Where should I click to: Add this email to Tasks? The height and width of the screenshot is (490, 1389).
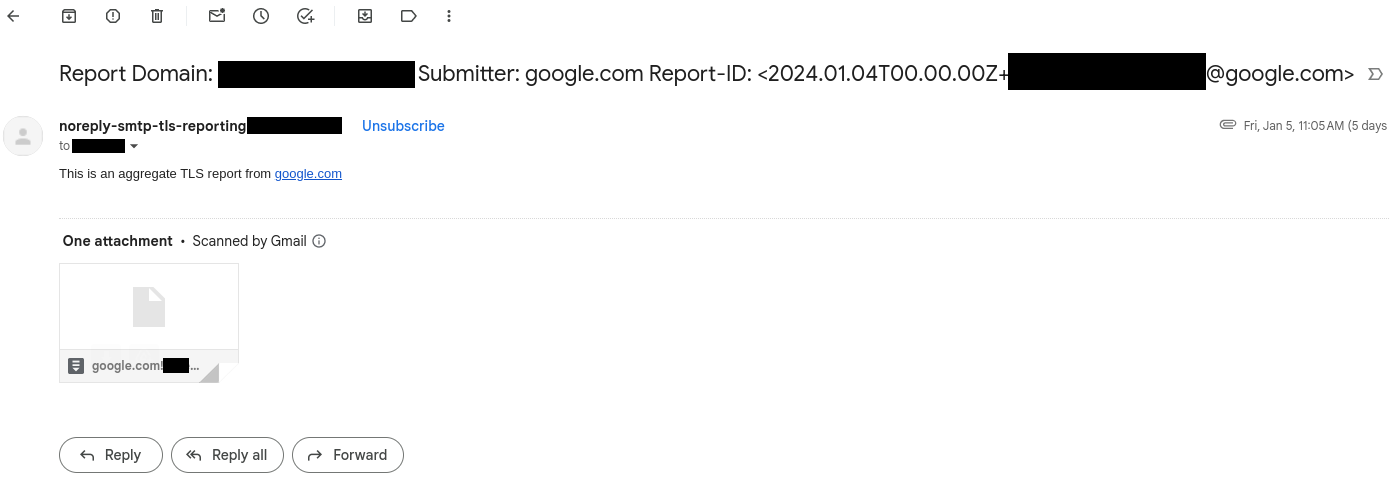click(305, 16)
